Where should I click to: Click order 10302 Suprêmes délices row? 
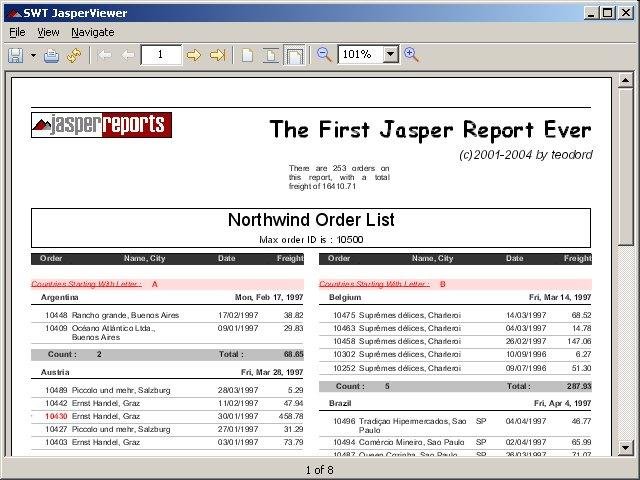[x=455, y=354]
